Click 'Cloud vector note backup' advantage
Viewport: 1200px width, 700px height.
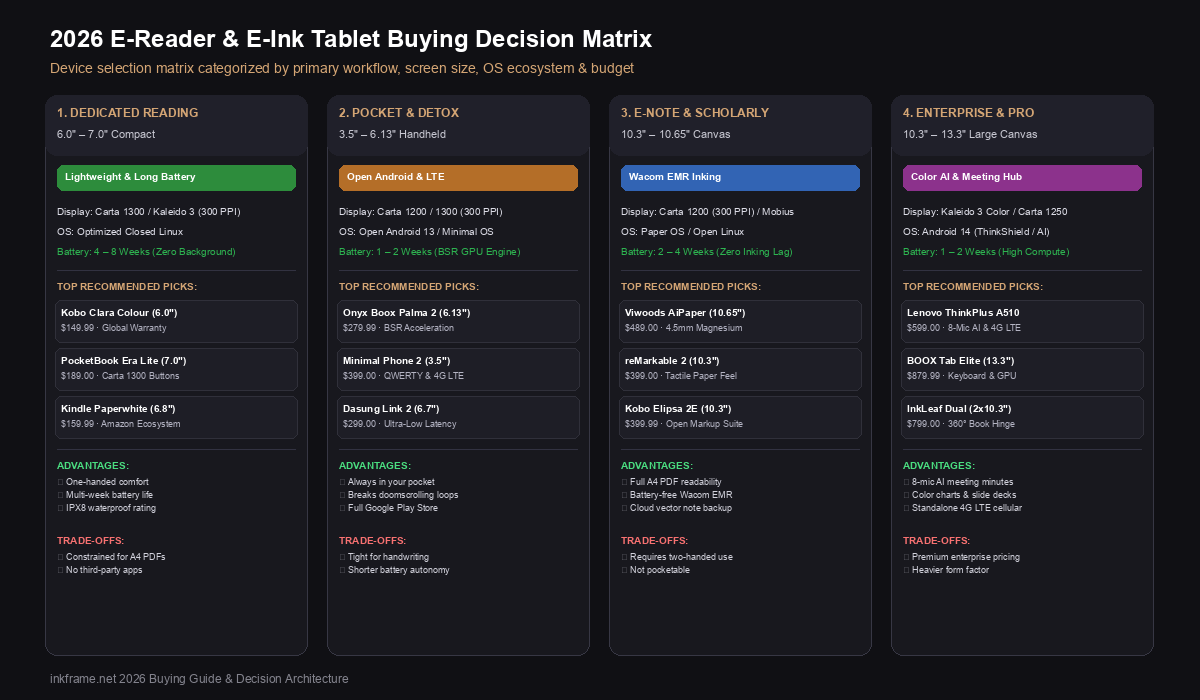[681, 508]
